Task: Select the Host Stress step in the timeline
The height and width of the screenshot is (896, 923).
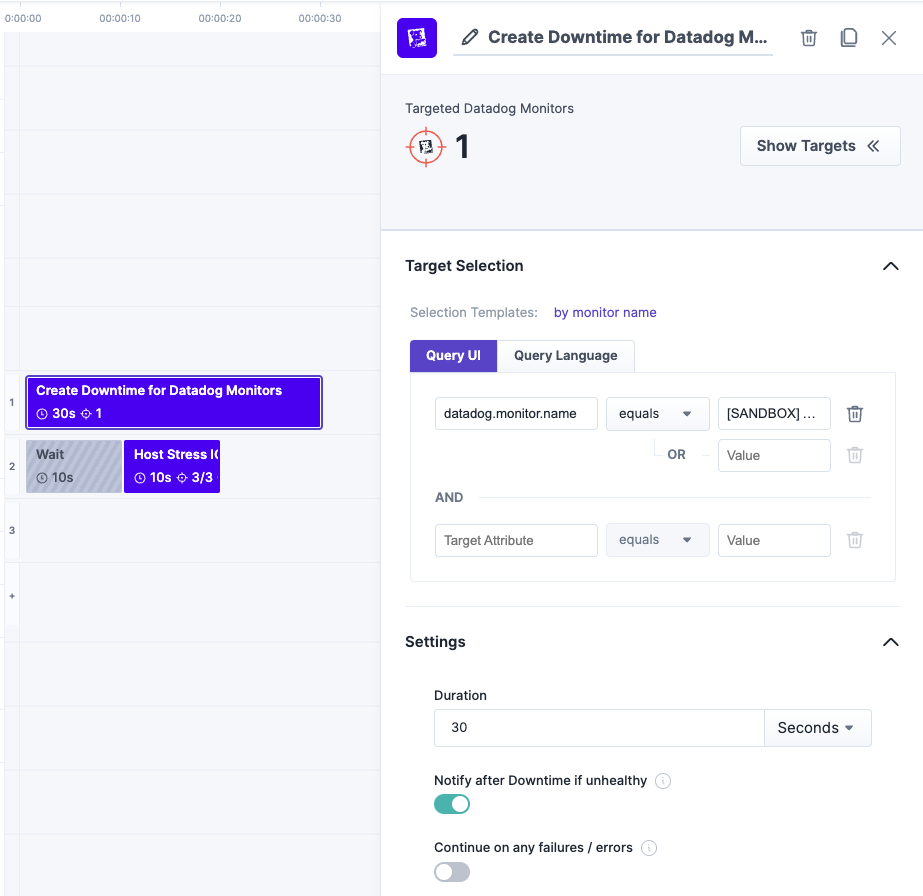Action: tap(172, 466)
